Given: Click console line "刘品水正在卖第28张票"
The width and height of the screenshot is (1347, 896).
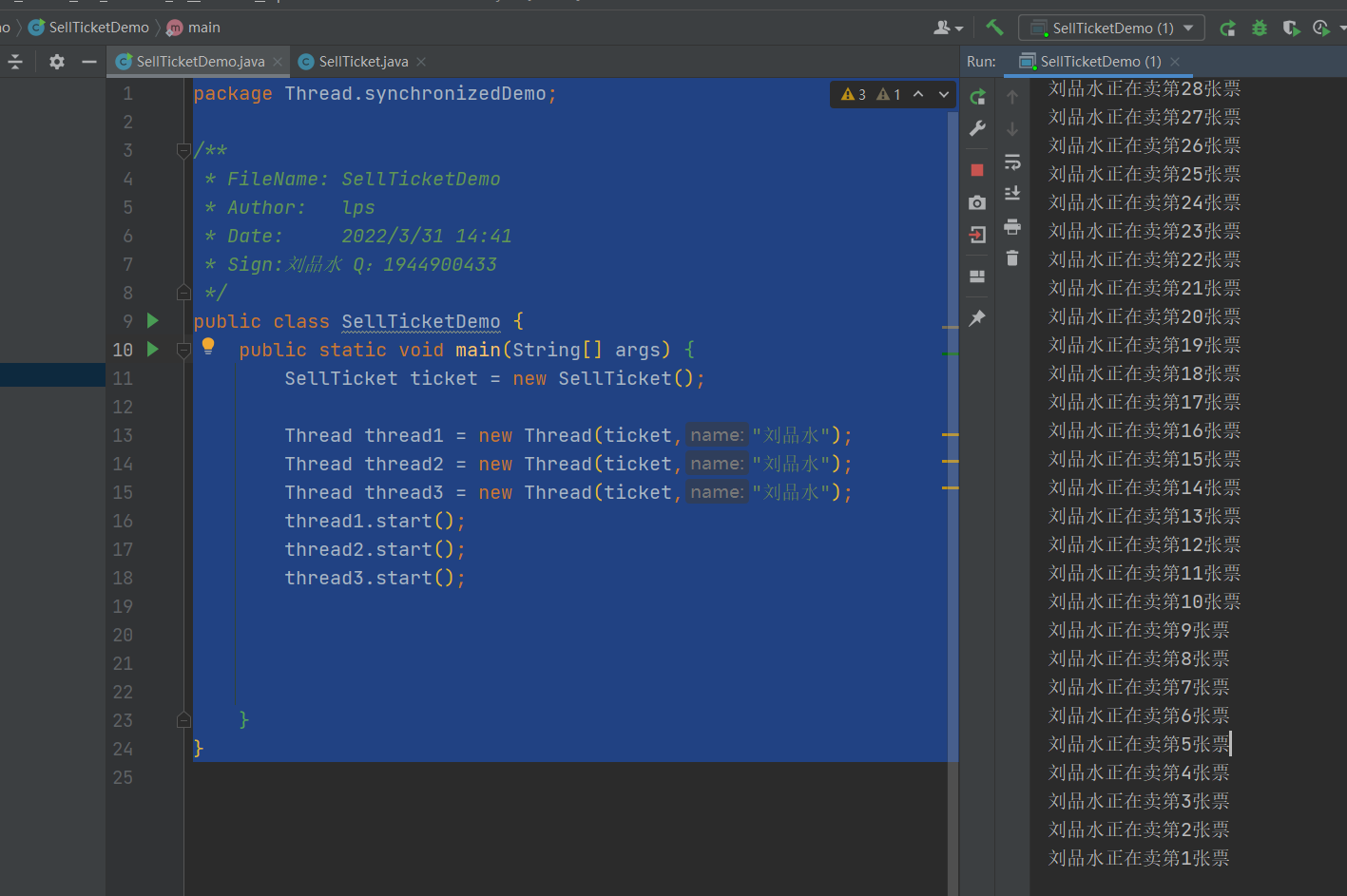Looking at the screenshot, I should click(1145, 88).
